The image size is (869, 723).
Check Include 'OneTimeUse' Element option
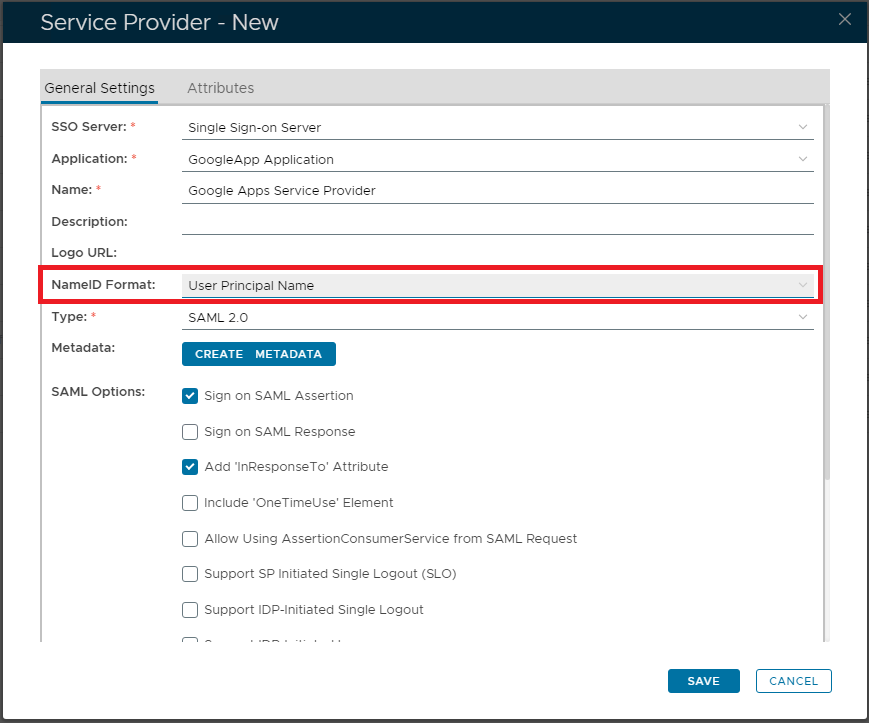pyautogui.click(x=190, y=503)
